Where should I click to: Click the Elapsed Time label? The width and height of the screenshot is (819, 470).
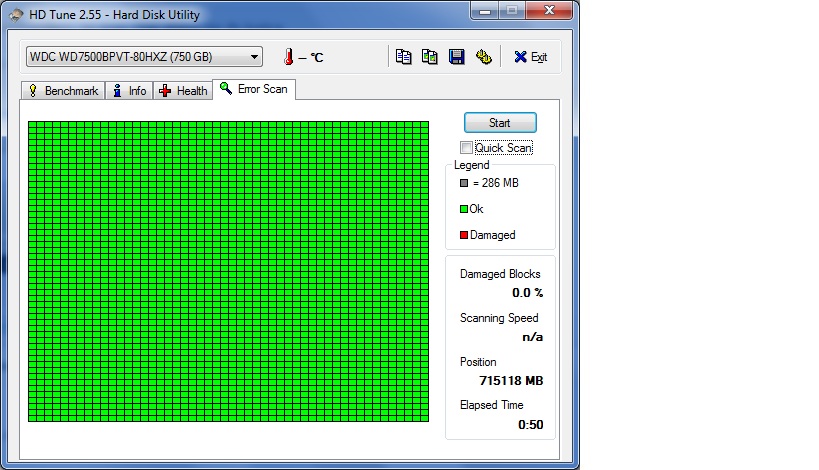click(492, 405)
